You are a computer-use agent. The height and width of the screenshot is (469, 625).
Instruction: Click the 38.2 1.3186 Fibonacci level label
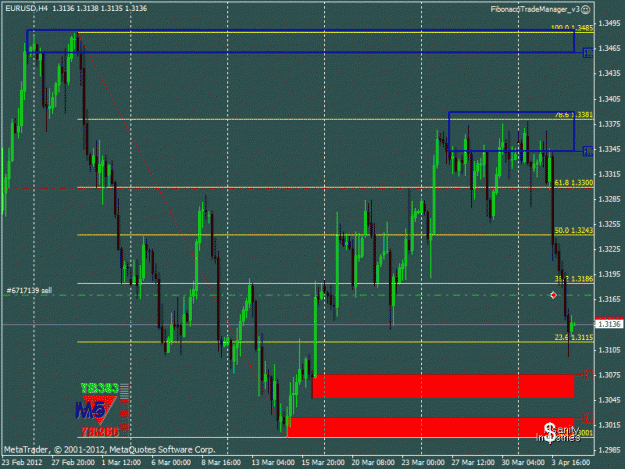[574, 279]
